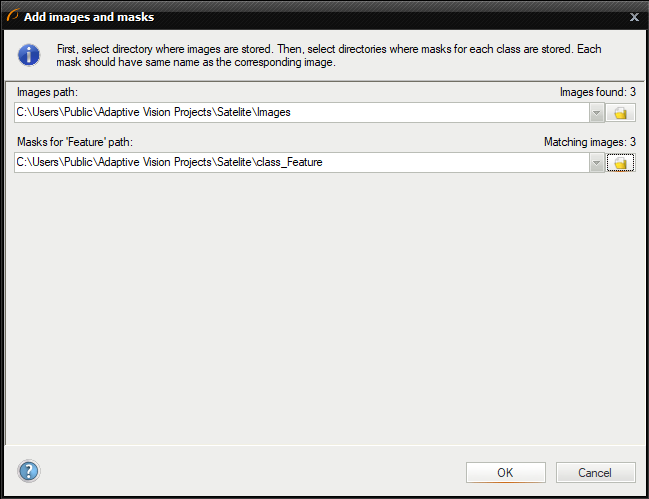
Task: Confirm with the OK button
Action: click(505, 473)
